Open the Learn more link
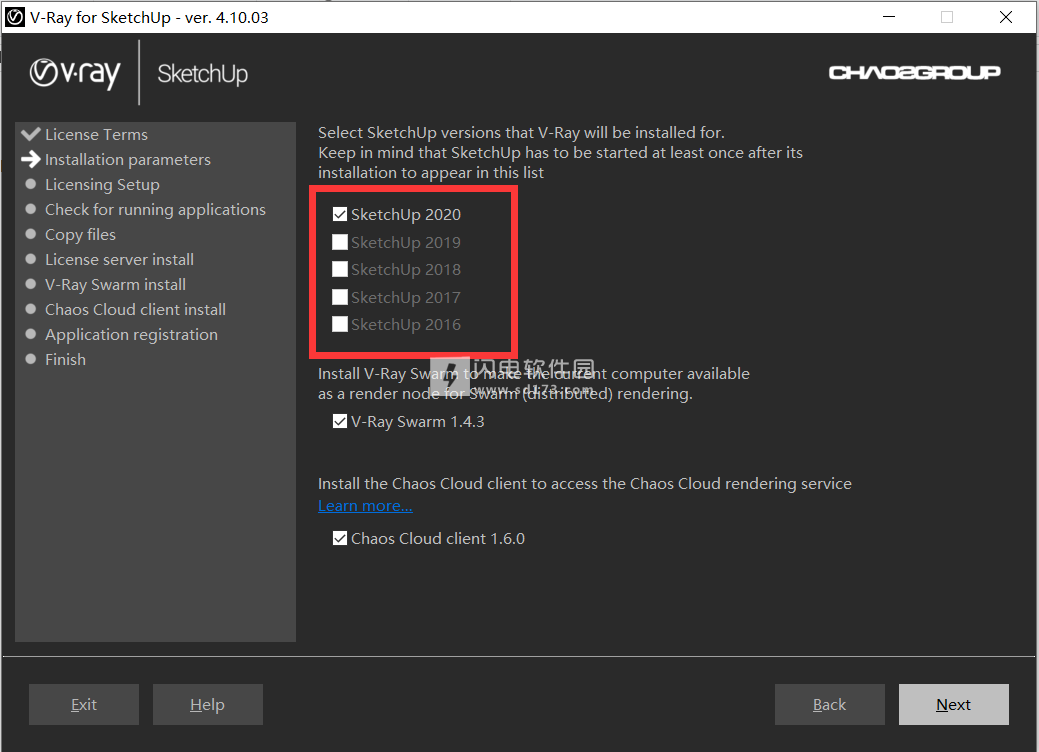 point(365,506)
